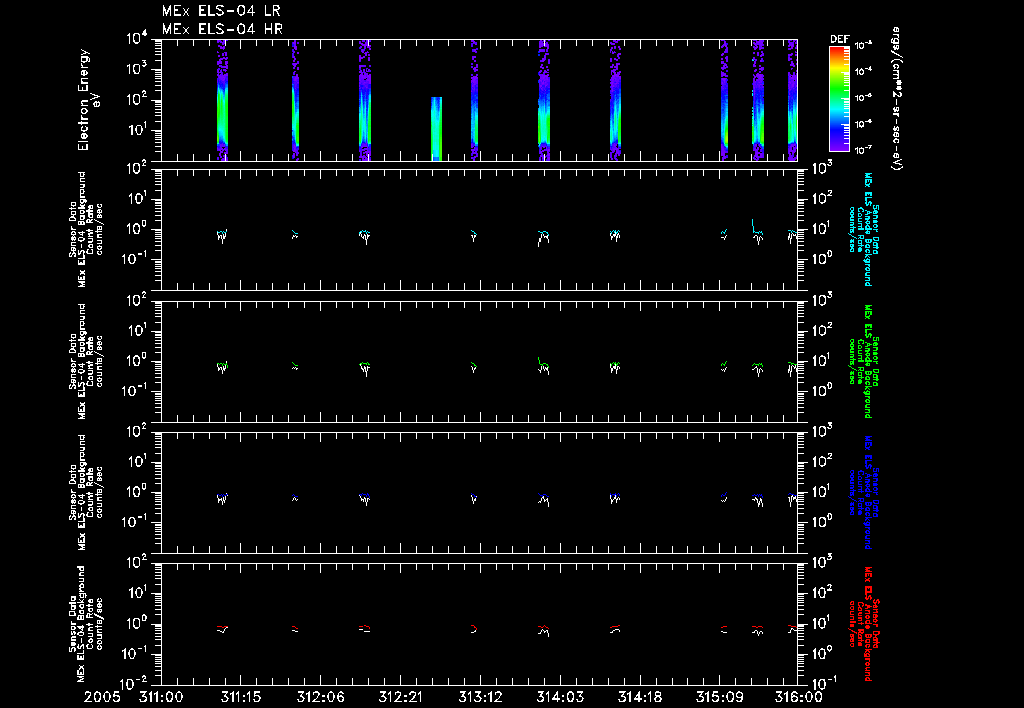Click the spectrogram stripe nearest 315:09
Image resolution: width=1024 pixels, height=708 pixels.
point(724,100)
